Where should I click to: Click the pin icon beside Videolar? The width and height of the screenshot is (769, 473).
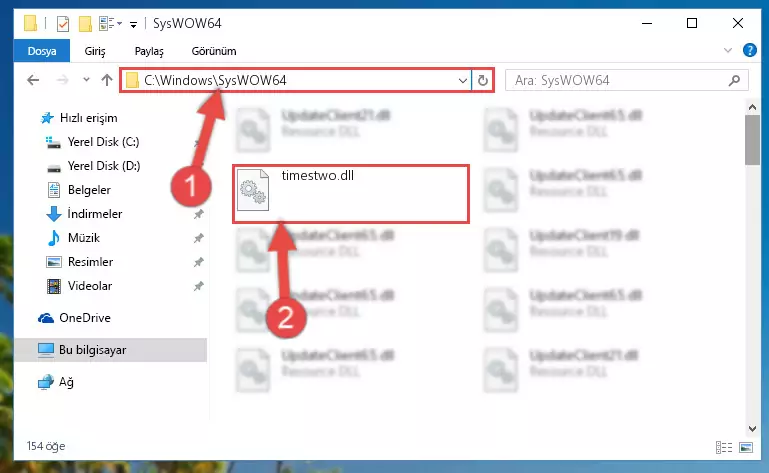(x=198, y=286)
